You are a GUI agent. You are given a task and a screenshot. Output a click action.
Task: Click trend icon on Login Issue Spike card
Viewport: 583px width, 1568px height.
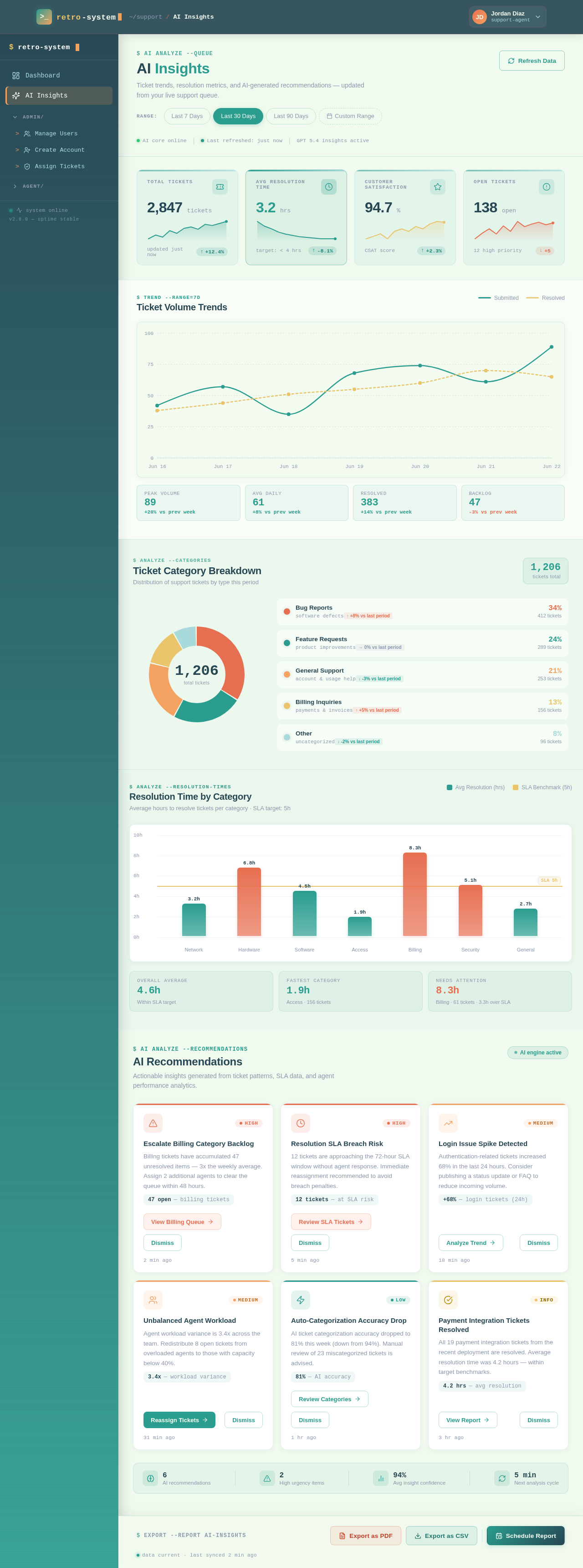(x=448, y=1123)
